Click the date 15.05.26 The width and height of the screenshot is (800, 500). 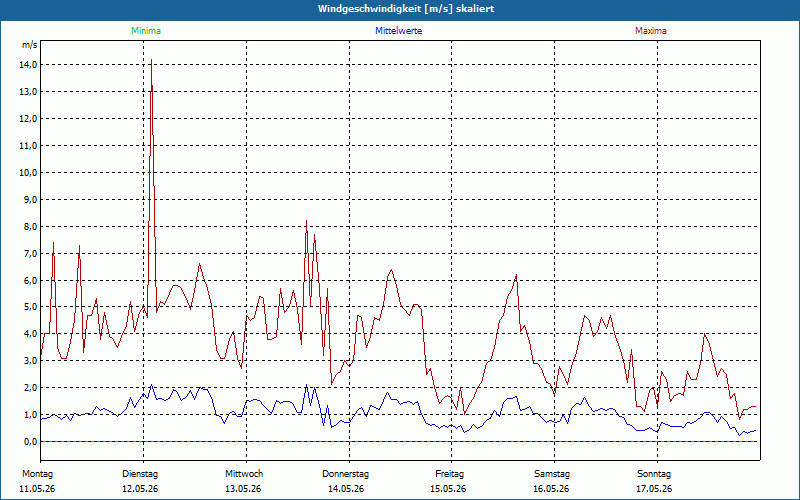pyautogui.click(x=448, y=489)
